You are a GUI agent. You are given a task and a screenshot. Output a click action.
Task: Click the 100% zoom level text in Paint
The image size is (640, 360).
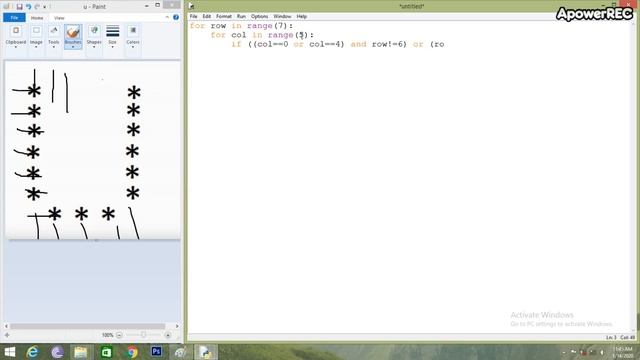click(x=107, y=335)
